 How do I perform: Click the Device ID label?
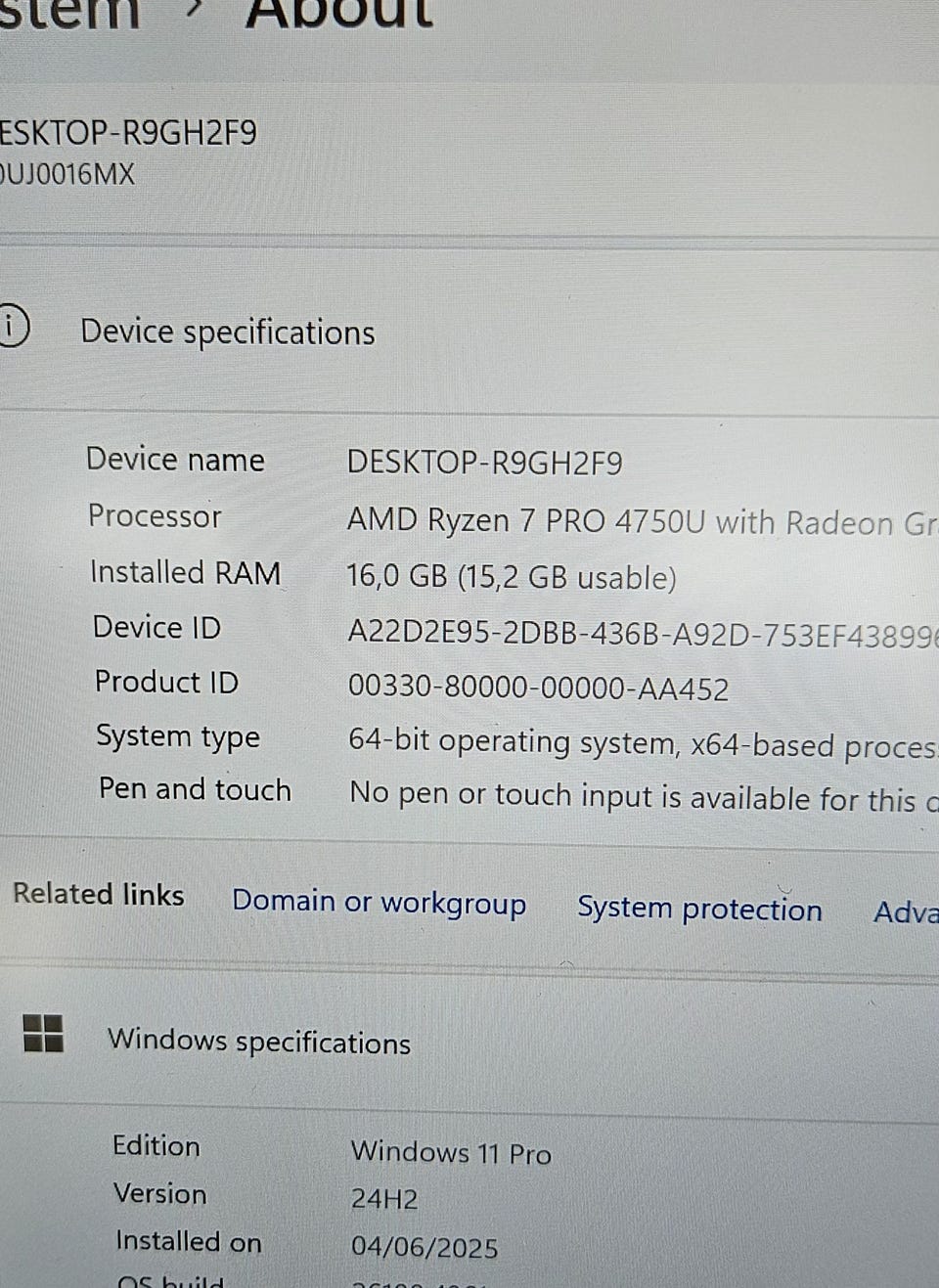point(156,627)
